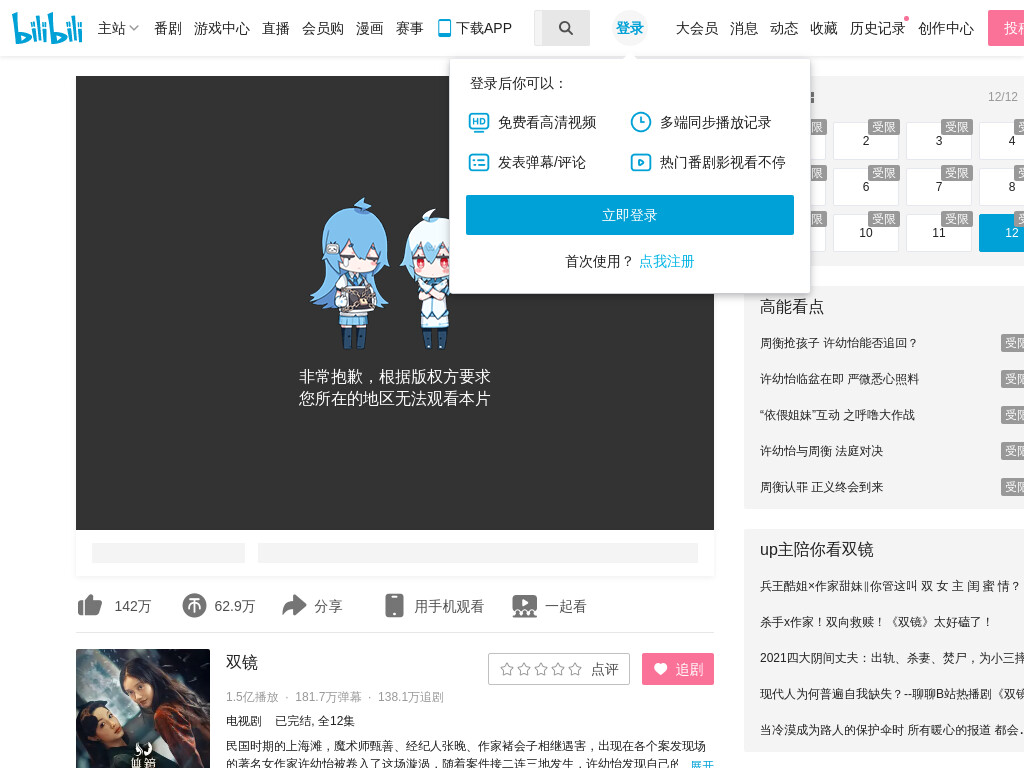Click the fifth rating star
1024x768 pixels.
(575, 669)
